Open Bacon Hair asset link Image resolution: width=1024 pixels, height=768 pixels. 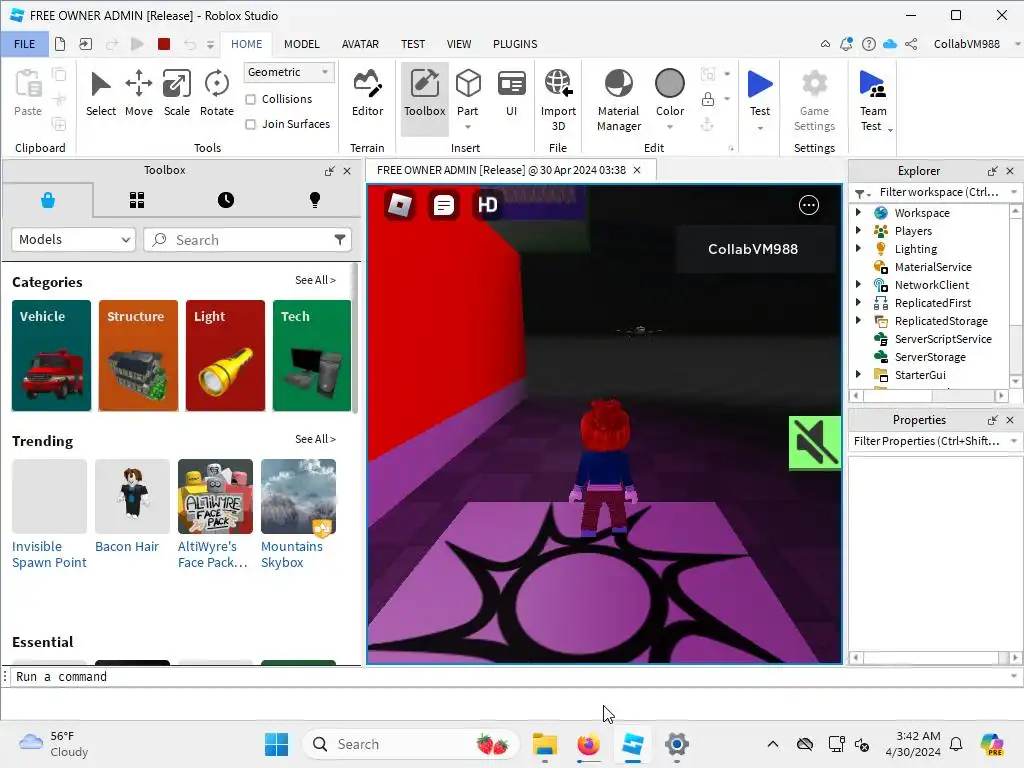[x=127, y=547]
